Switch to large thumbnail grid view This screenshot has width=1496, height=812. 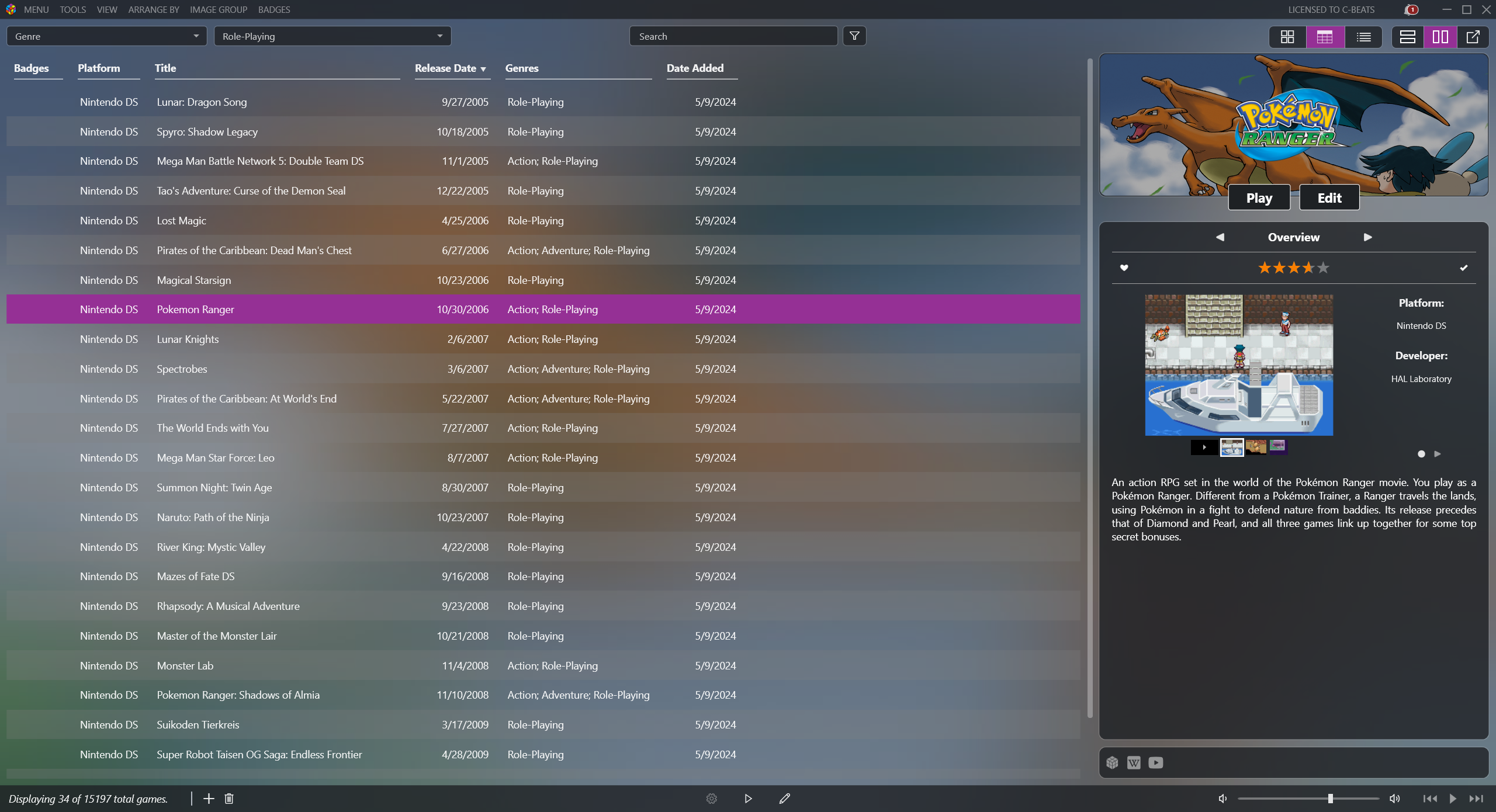pyautogui.click(x=1287, y=37)
